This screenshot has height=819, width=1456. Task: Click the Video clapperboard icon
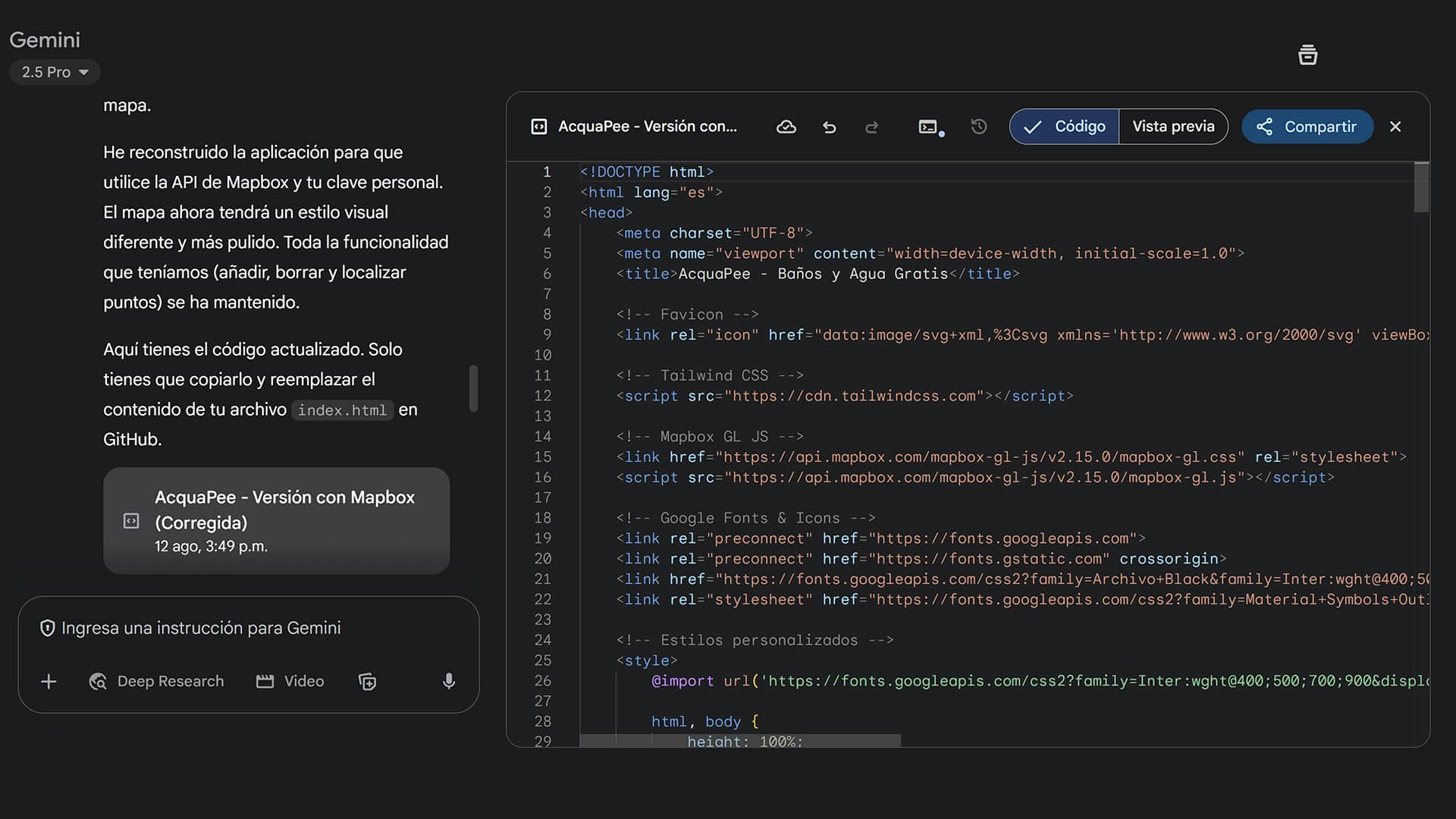pyautogui.click(x=265, y=682)
